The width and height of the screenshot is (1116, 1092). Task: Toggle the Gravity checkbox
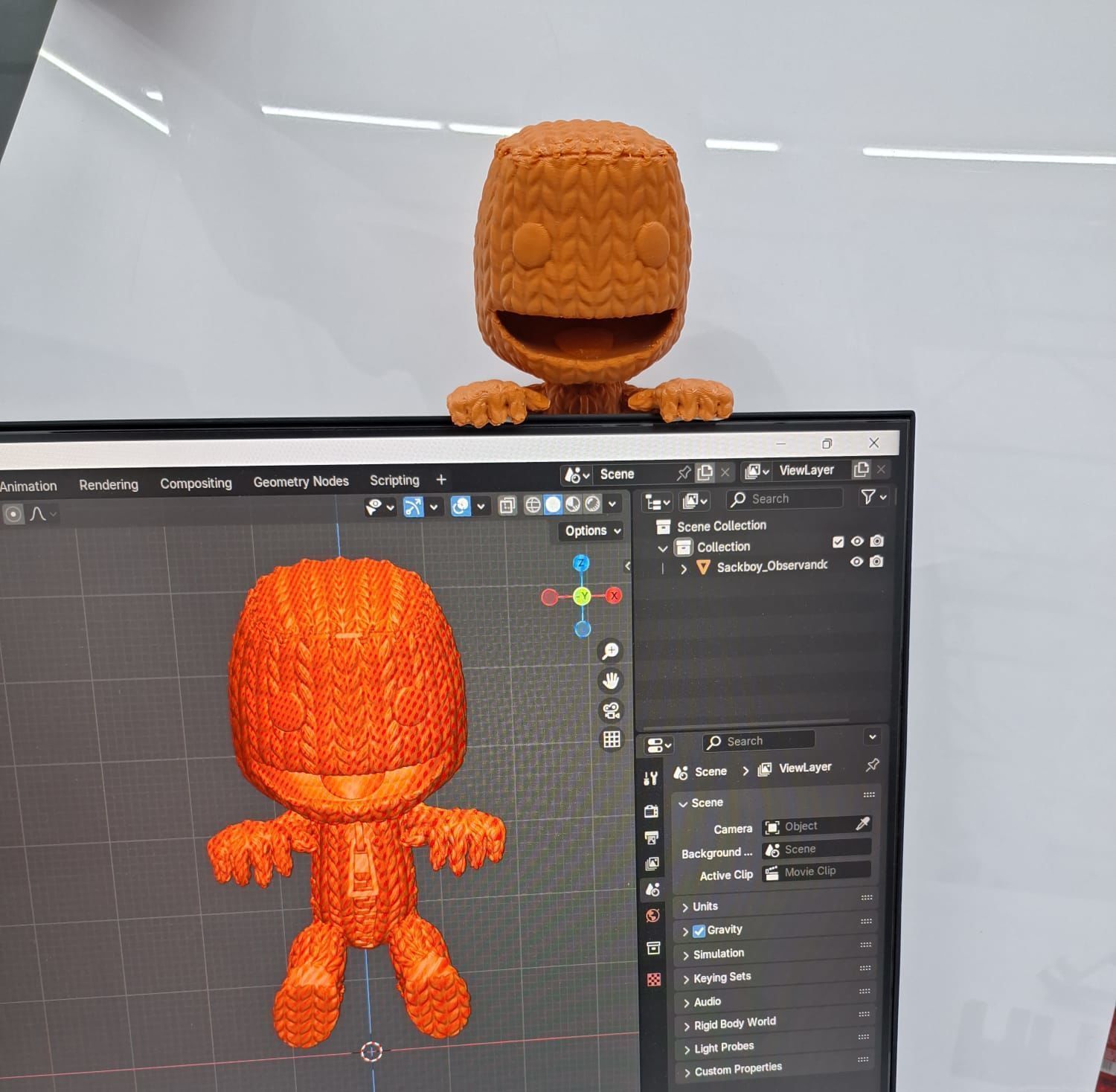tap(699, 931)
